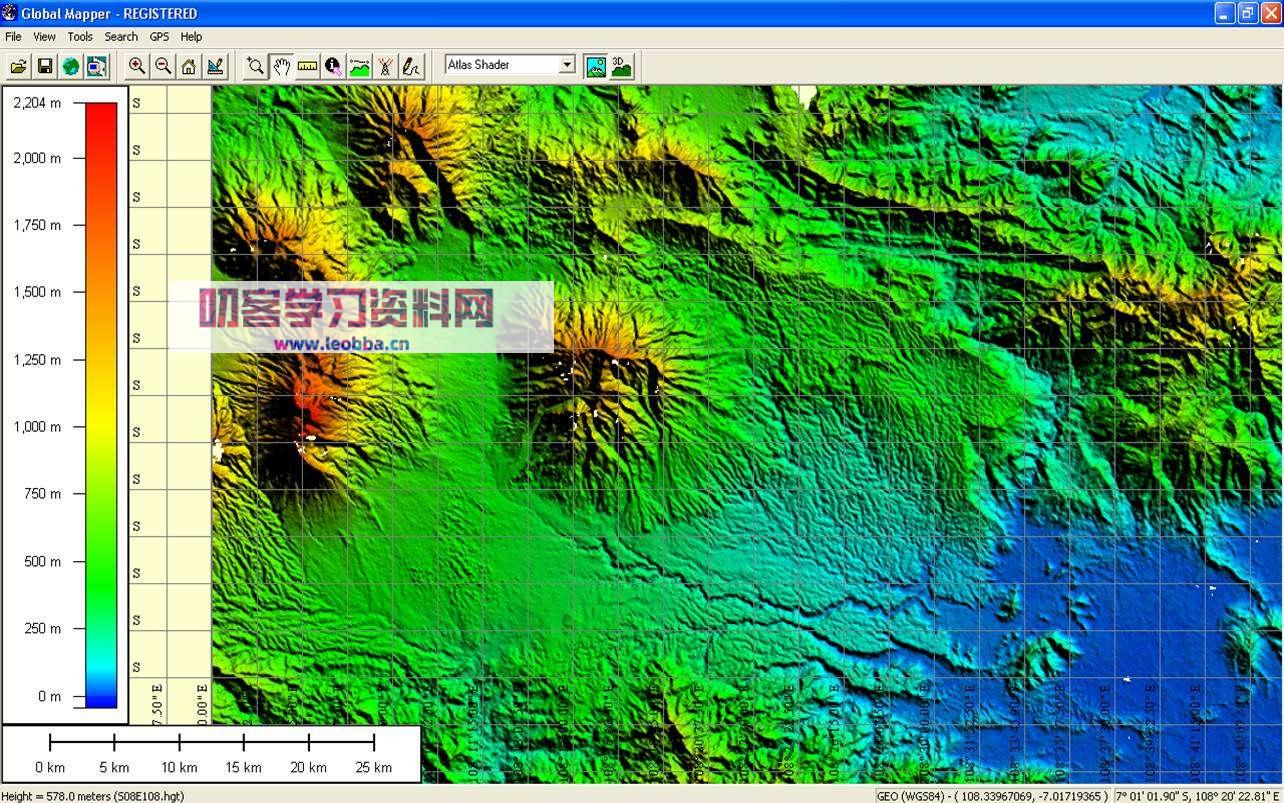Screen dimensions: 1284x803
Task: Click the elevation color scale legend
Action: (x=100, y=400)
